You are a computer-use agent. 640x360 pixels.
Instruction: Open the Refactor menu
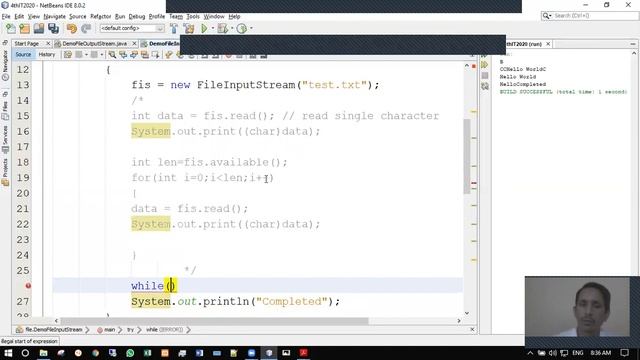pos(100,17)
